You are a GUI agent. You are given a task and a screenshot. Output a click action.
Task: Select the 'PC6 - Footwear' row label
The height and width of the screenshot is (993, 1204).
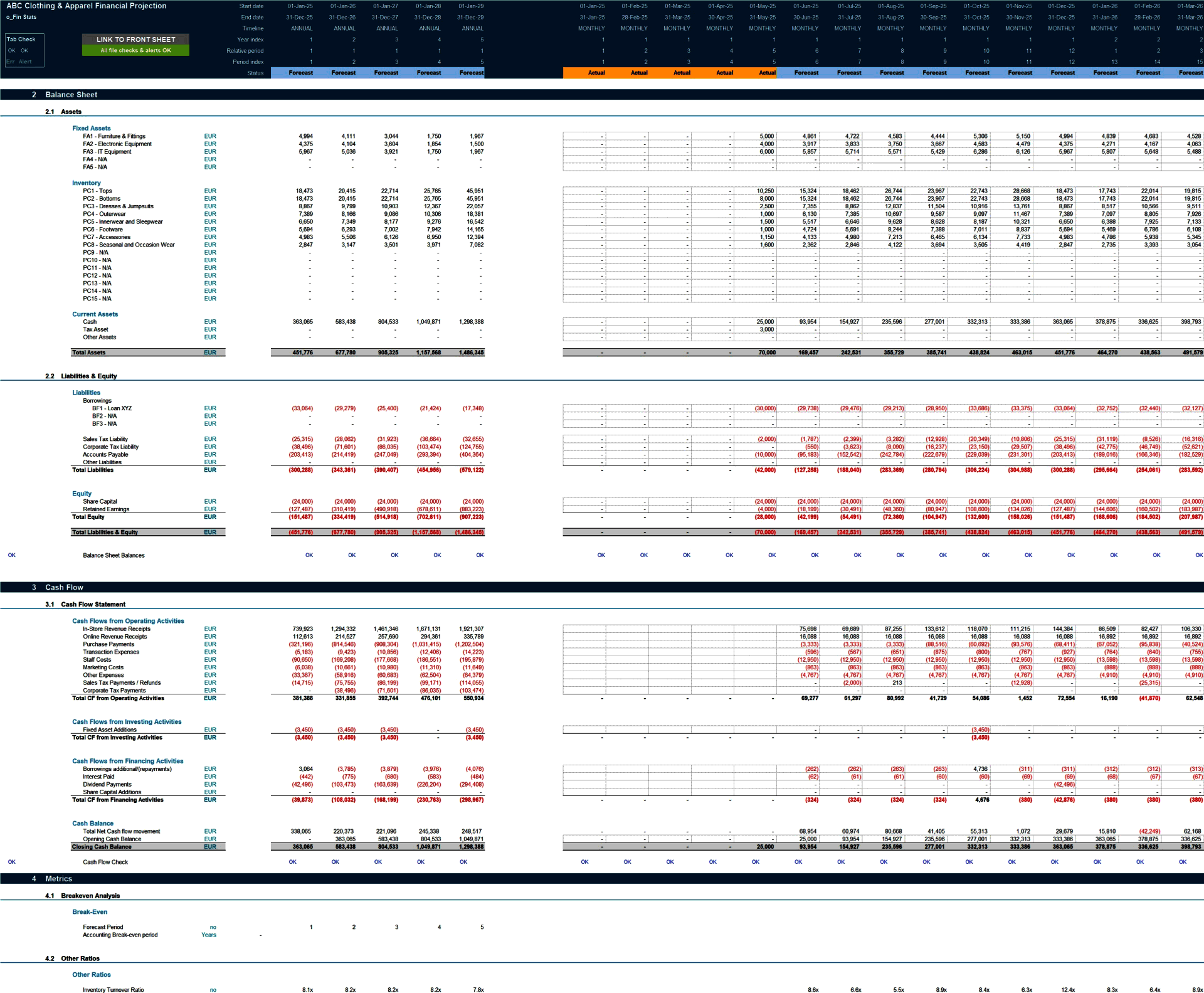(x=103, y=230)
